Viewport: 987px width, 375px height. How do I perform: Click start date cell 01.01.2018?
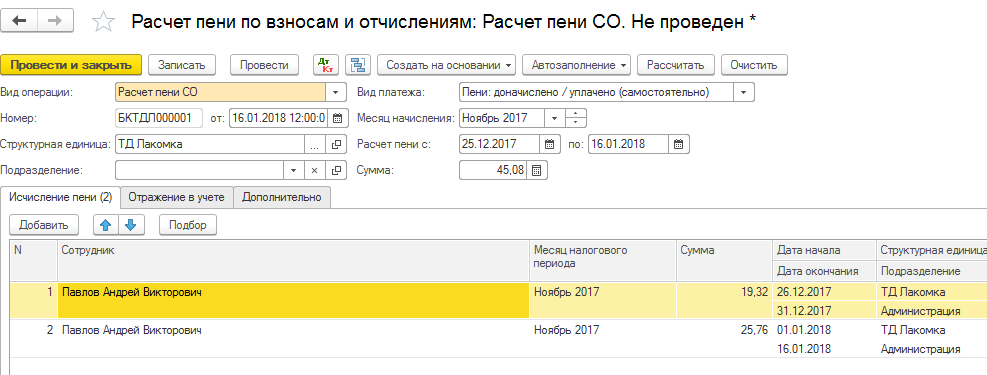click(x=824, y=330)
